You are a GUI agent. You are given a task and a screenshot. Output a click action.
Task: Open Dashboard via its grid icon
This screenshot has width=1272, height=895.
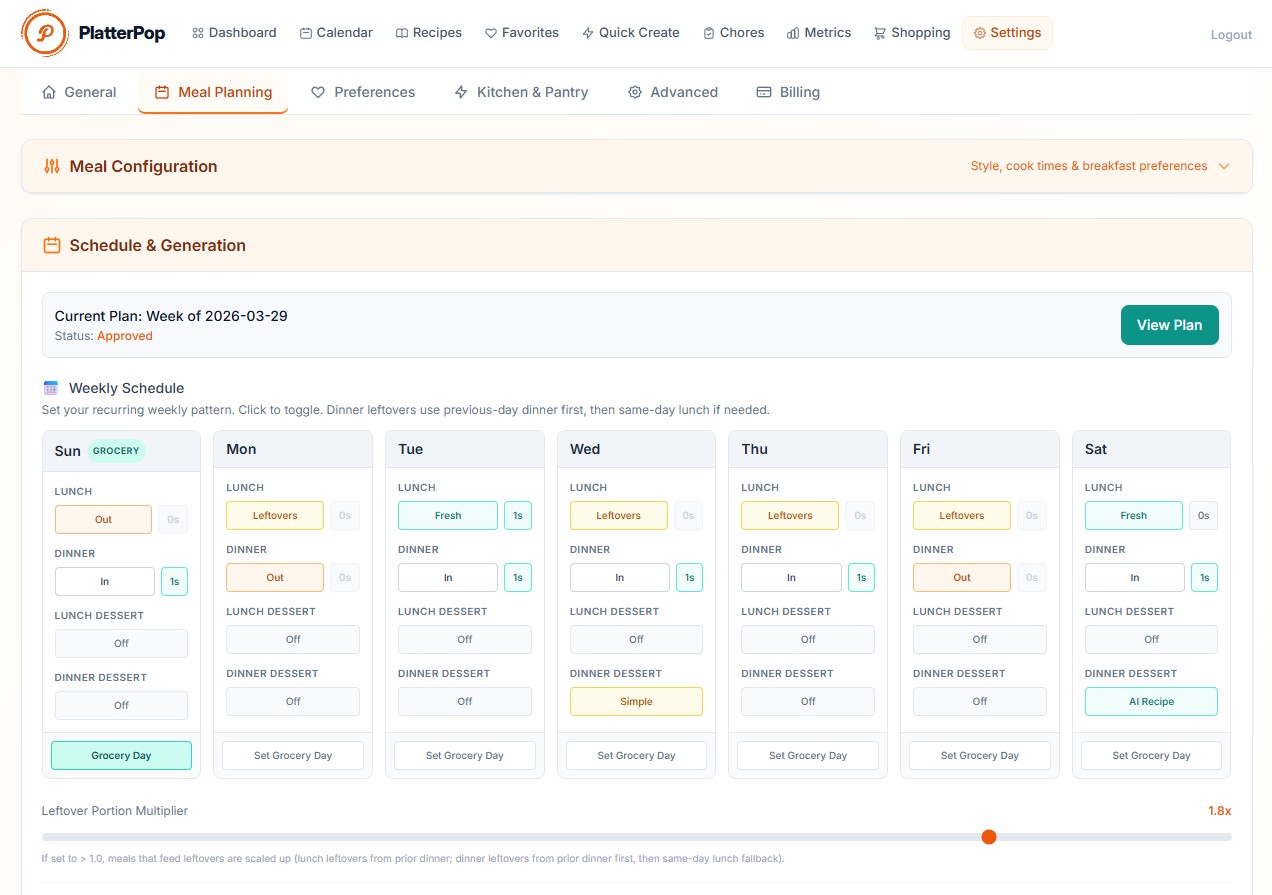[198, 33]
